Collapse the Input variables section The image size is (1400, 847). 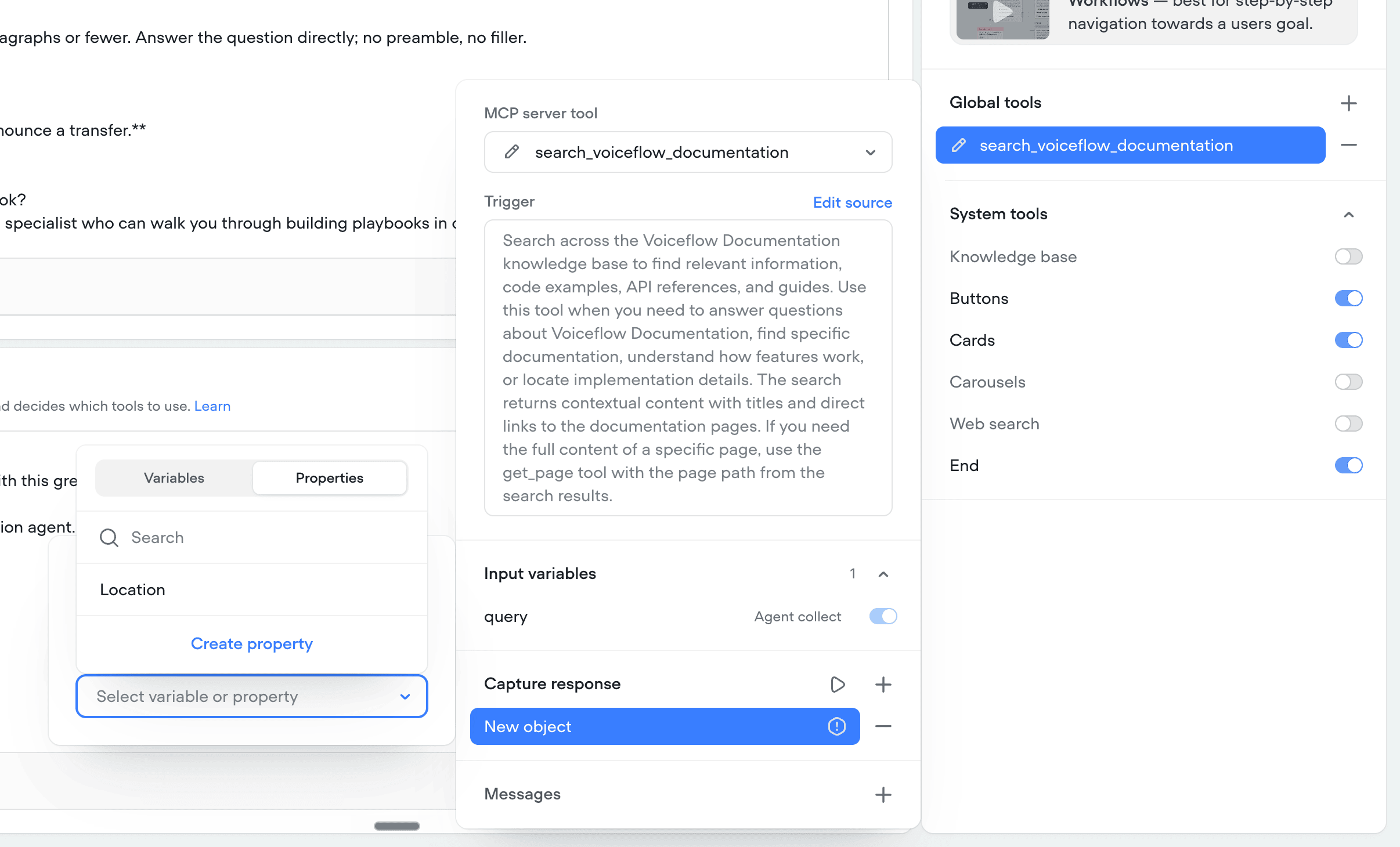pos(883,574)
